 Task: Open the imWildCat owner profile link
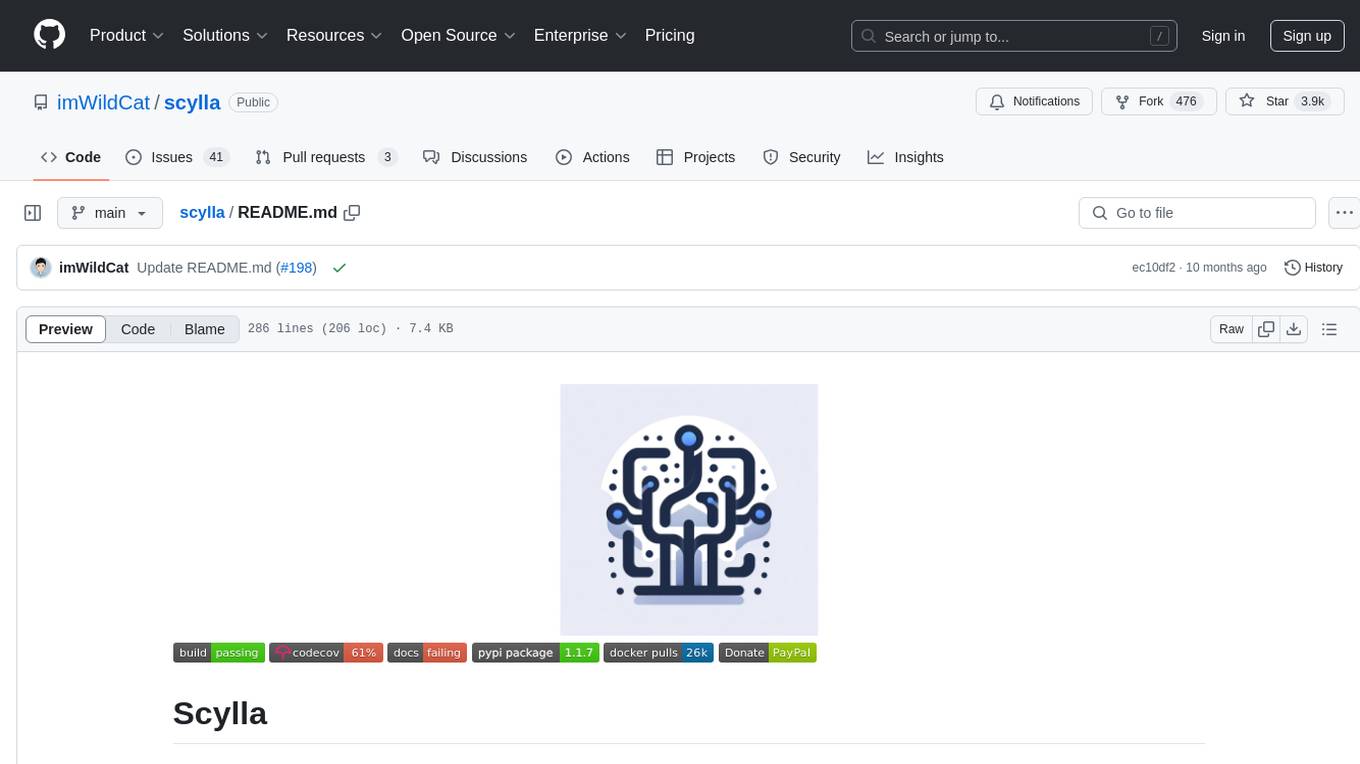tap(104, 102)
